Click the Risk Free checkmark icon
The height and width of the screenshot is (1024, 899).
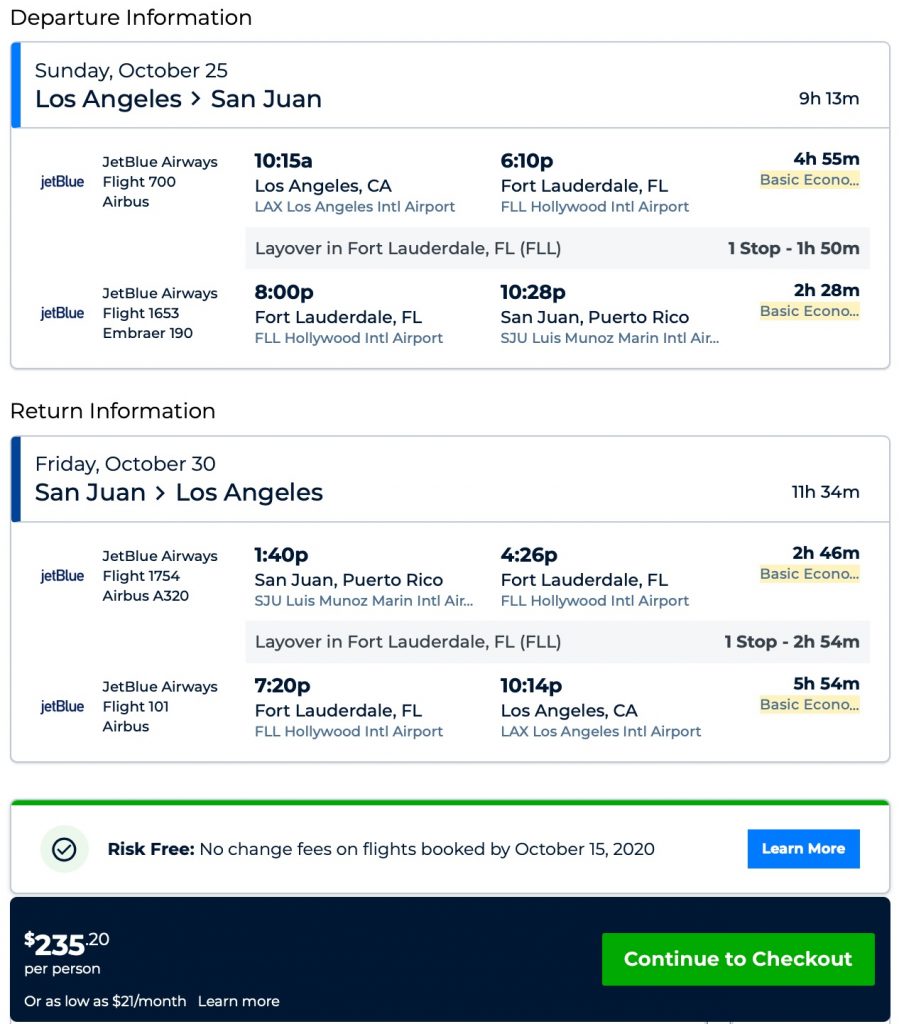64,849
